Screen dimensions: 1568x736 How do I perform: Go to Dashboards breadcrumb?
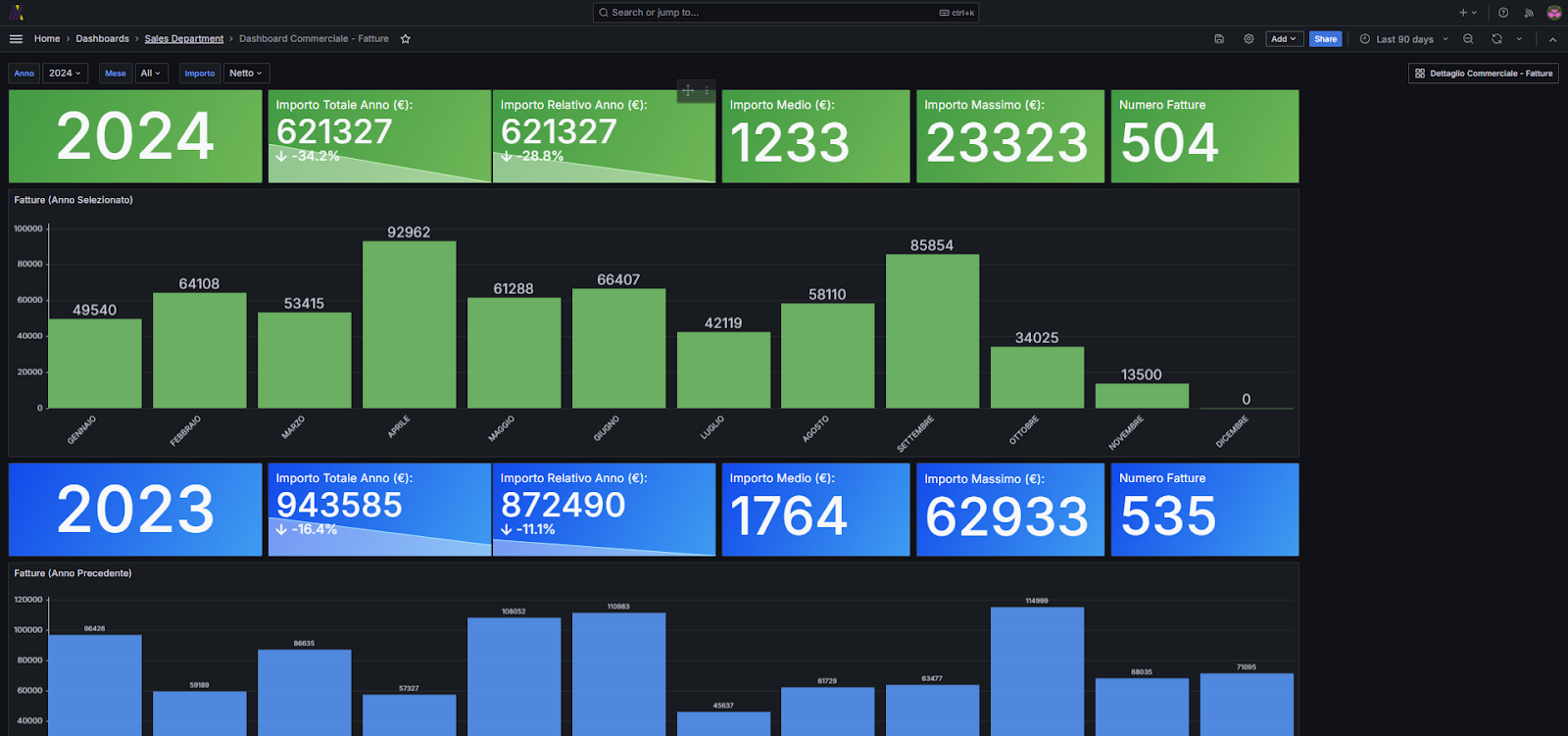[x=103, y=39]
